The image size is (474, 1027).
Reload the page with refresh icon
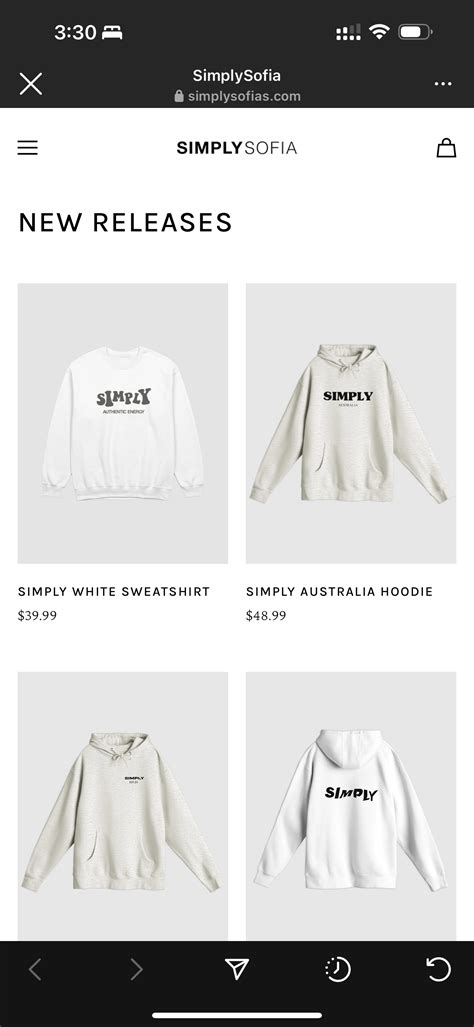pos(439,969)
